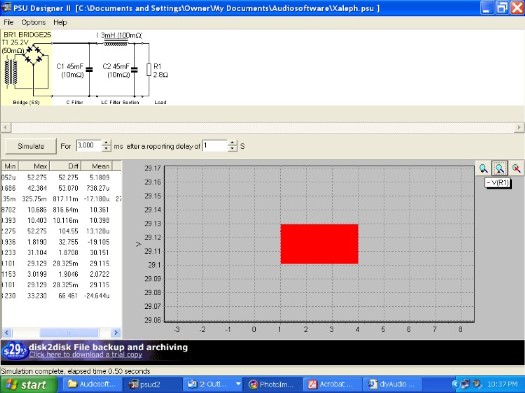525x393 pixels.
Task: Click the transformer T1 symbol in schematic
Action: coord(10,73)
